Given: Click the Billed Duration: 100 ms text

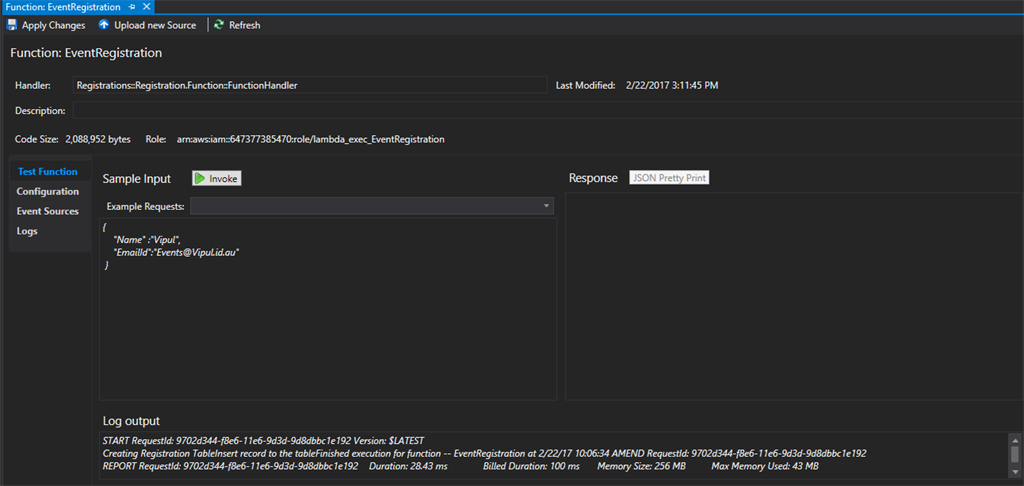Looking at the screenshot, I should [531, 466].
